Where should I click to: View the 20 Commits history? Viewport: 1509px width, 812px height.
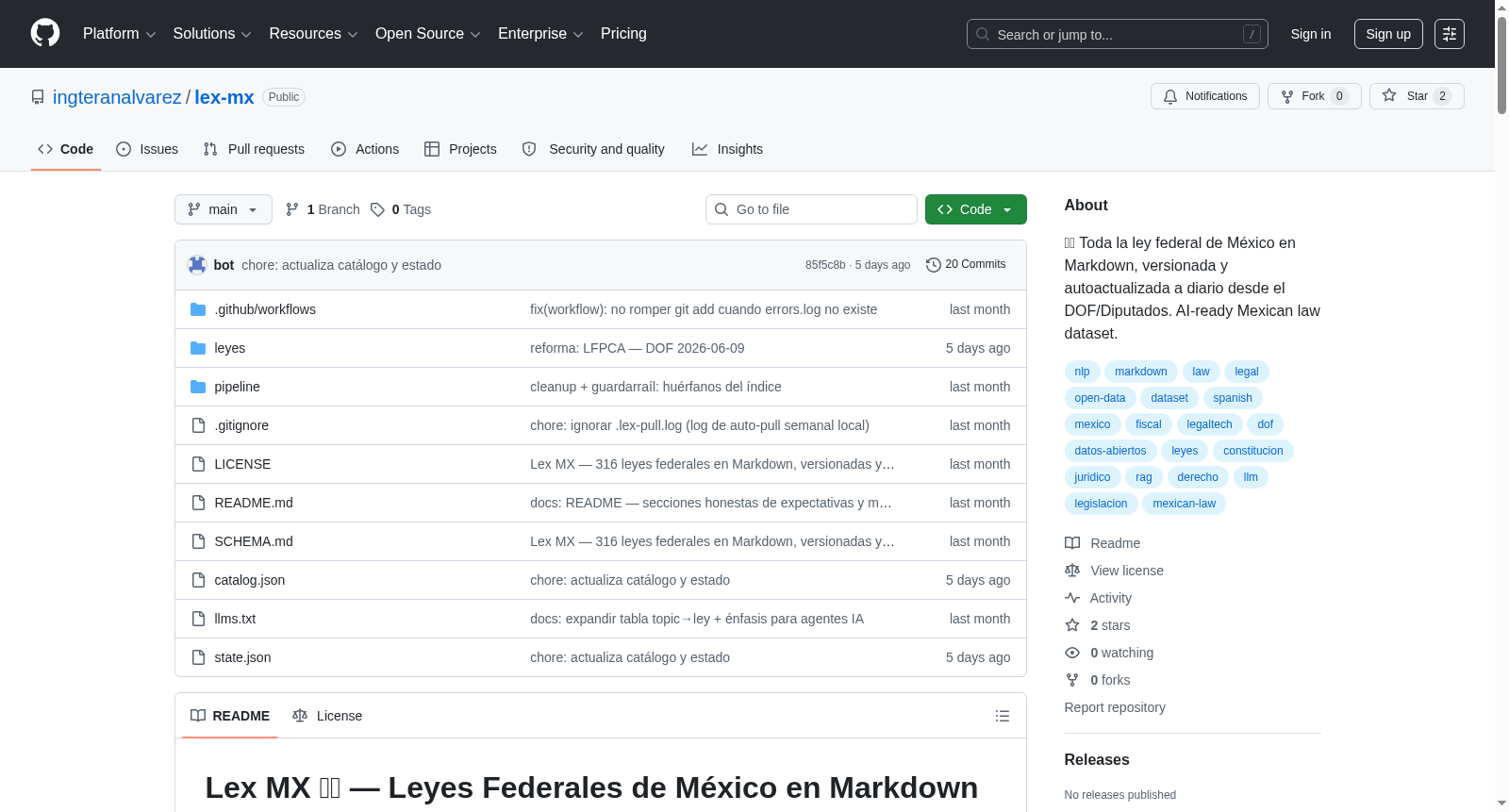click(966, 265)
